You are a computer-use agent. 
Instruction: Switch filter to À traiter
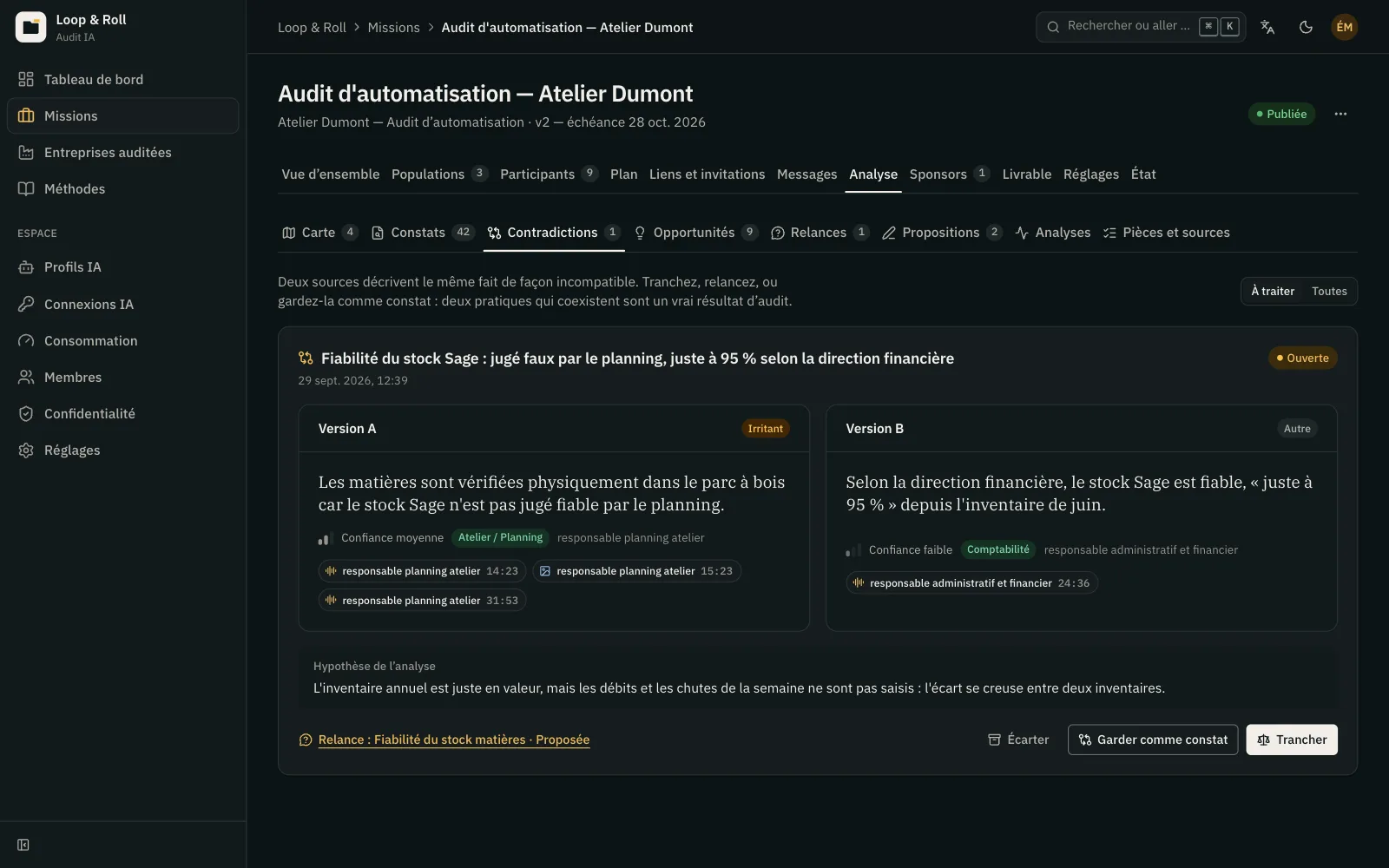click(x=1273, y=291)
